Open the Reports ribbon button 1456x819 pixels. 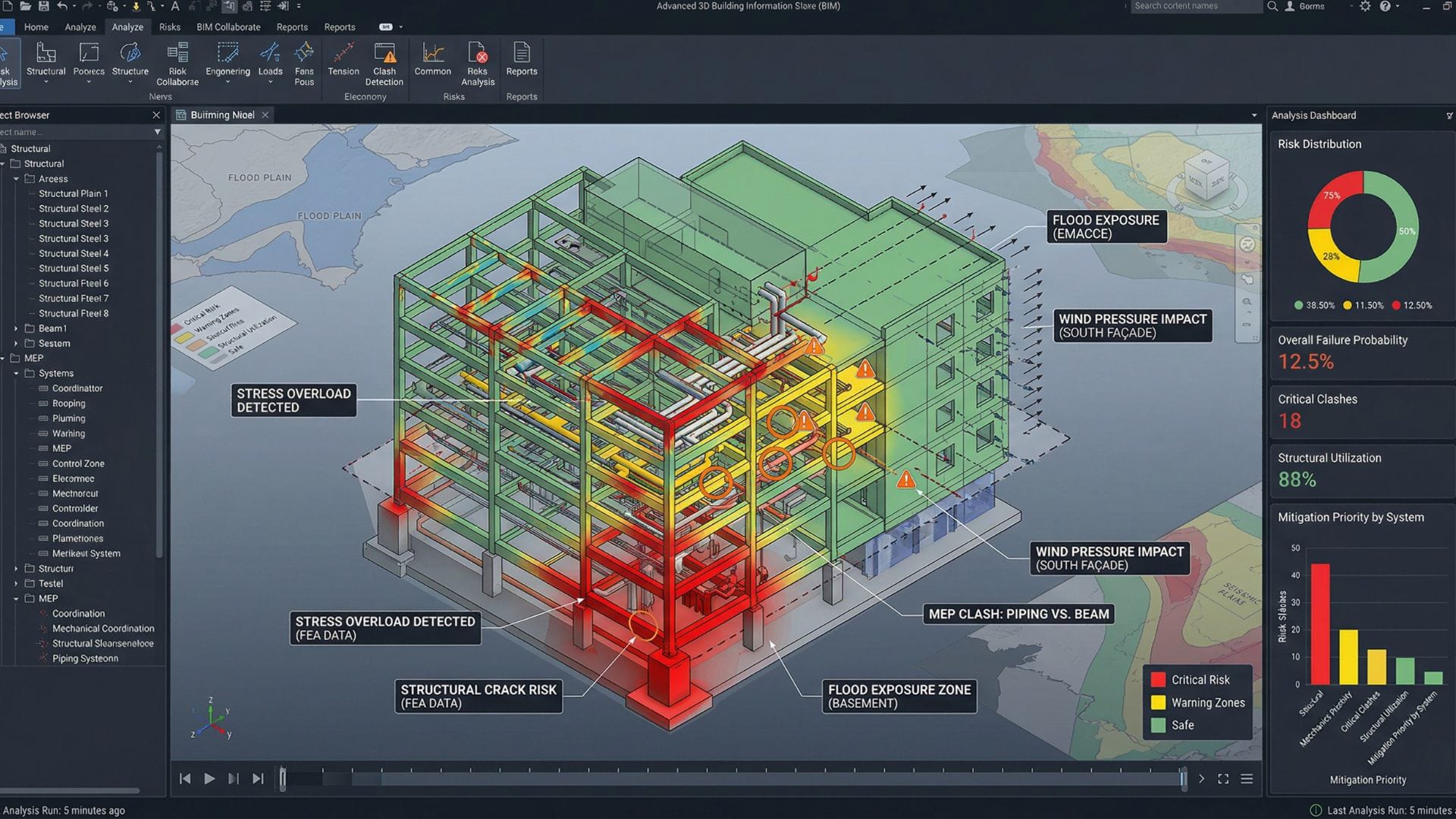[x=522, y=61]
